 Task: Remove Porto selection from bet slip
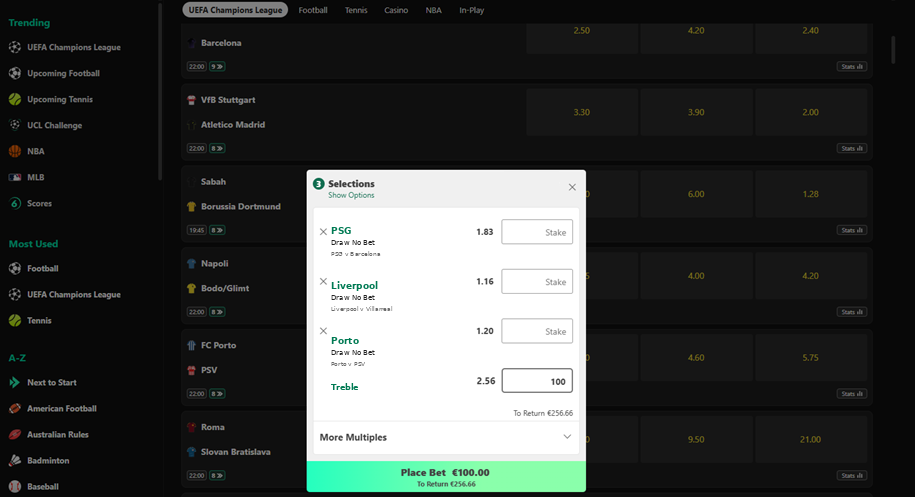click(x=323, y=331)
